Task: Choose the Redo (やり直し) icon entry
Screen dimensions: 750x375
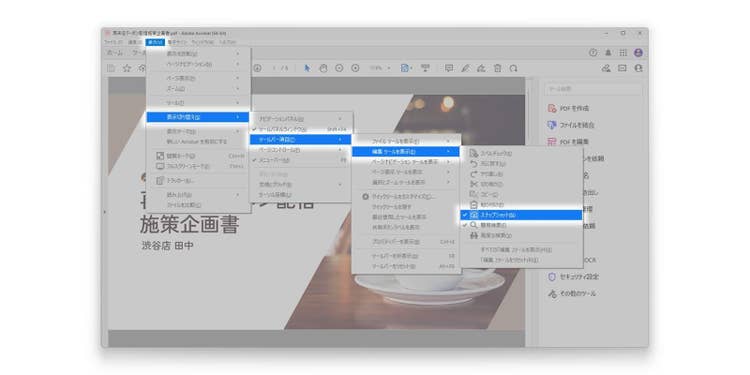Action: (521, 174)
